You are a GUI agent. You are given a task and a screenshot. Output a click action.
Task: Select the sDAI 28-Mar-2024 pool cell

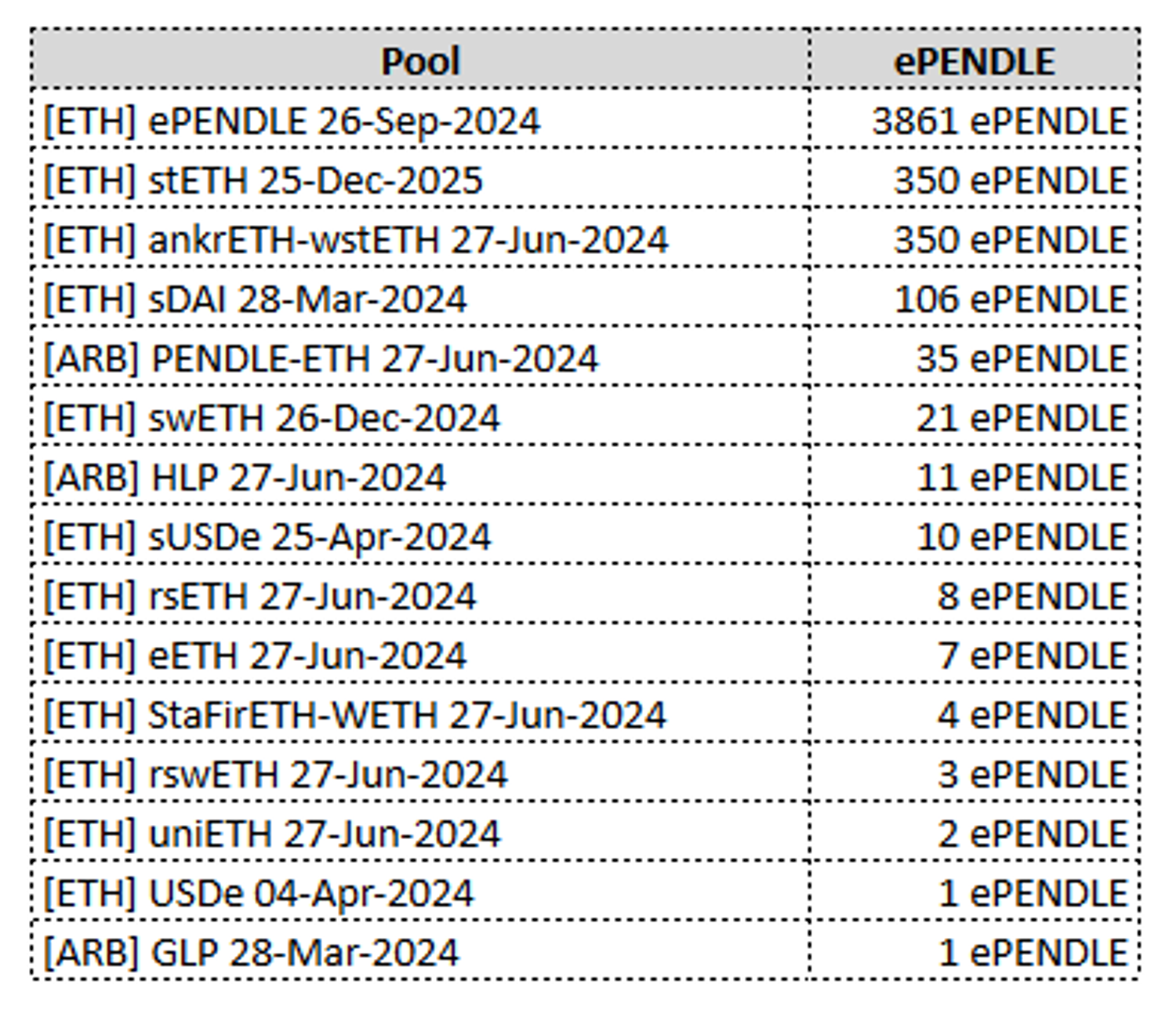(256, 300)
